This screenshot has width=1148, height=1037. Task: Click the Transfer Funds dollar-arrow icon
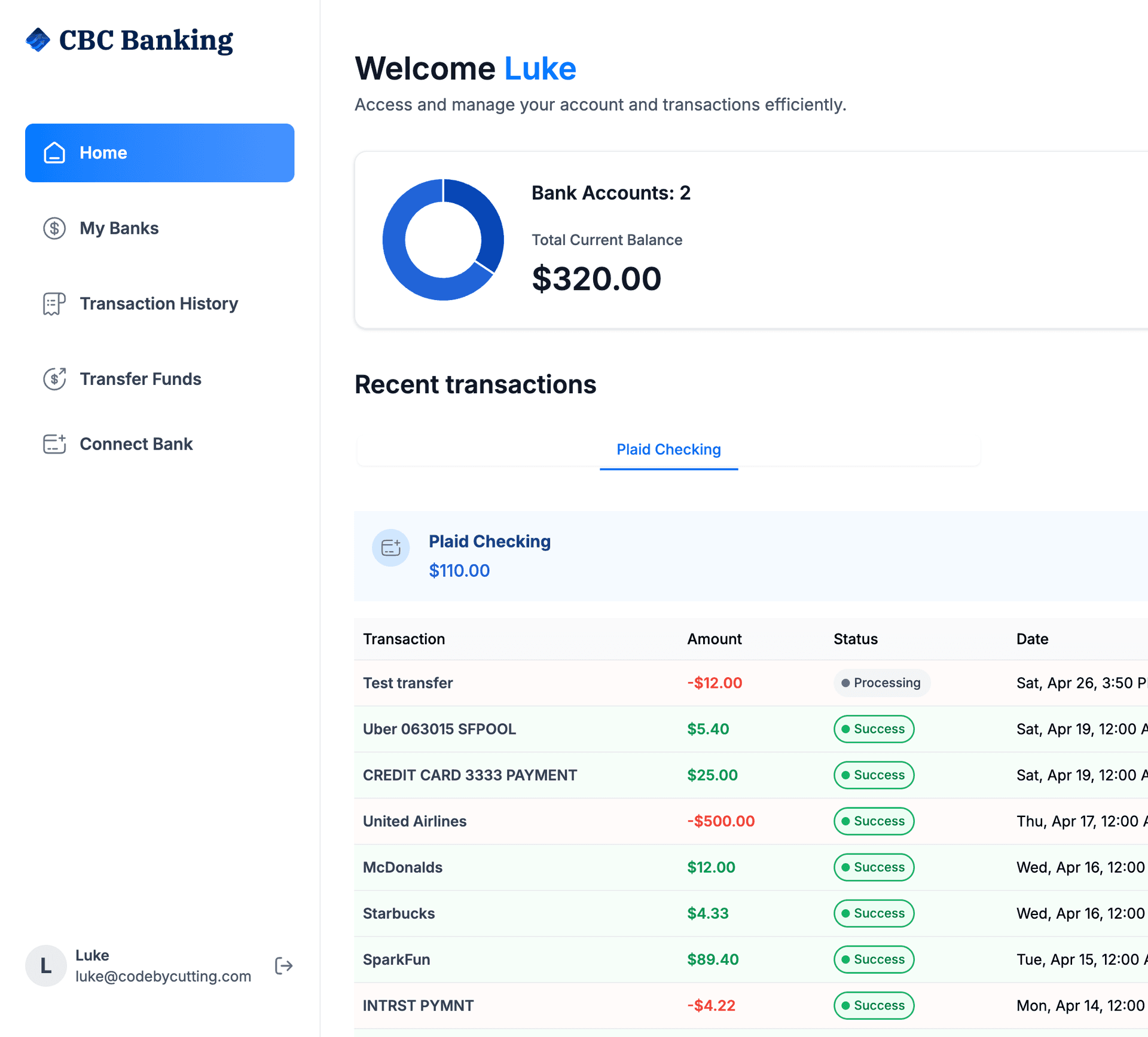pyautogui.click(x=54, y=379)
